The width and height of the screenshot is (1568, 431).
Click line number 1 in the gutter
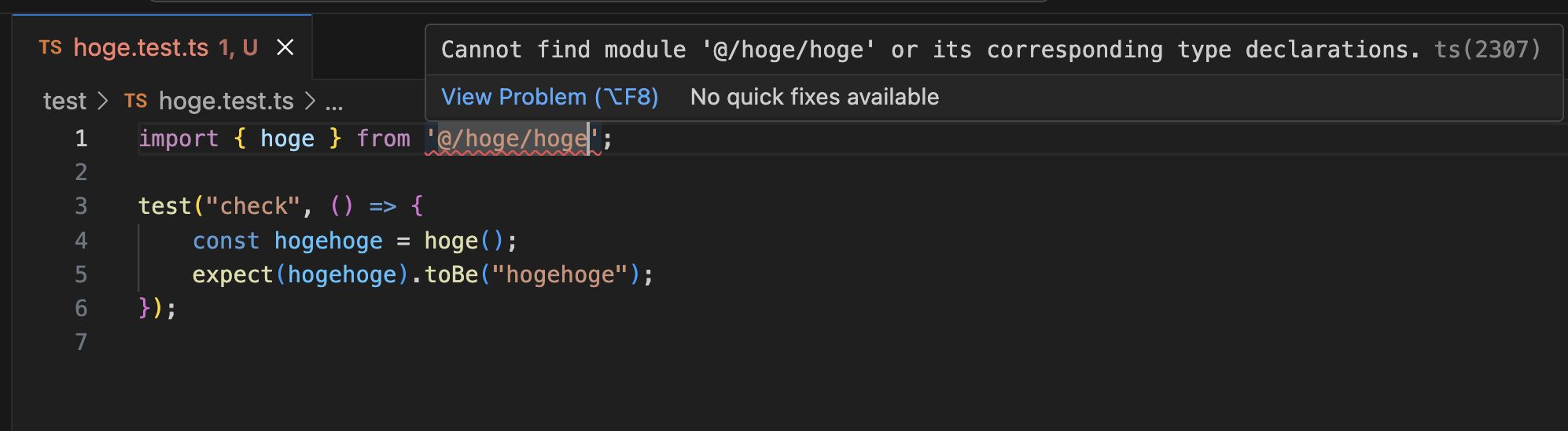click(81, 139)
